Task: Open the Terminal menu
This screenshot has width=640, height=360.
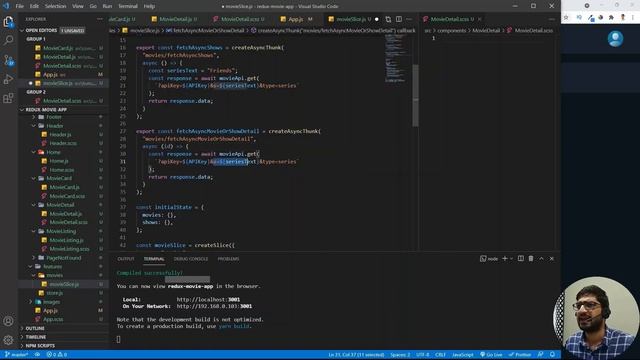Action: 128,6
